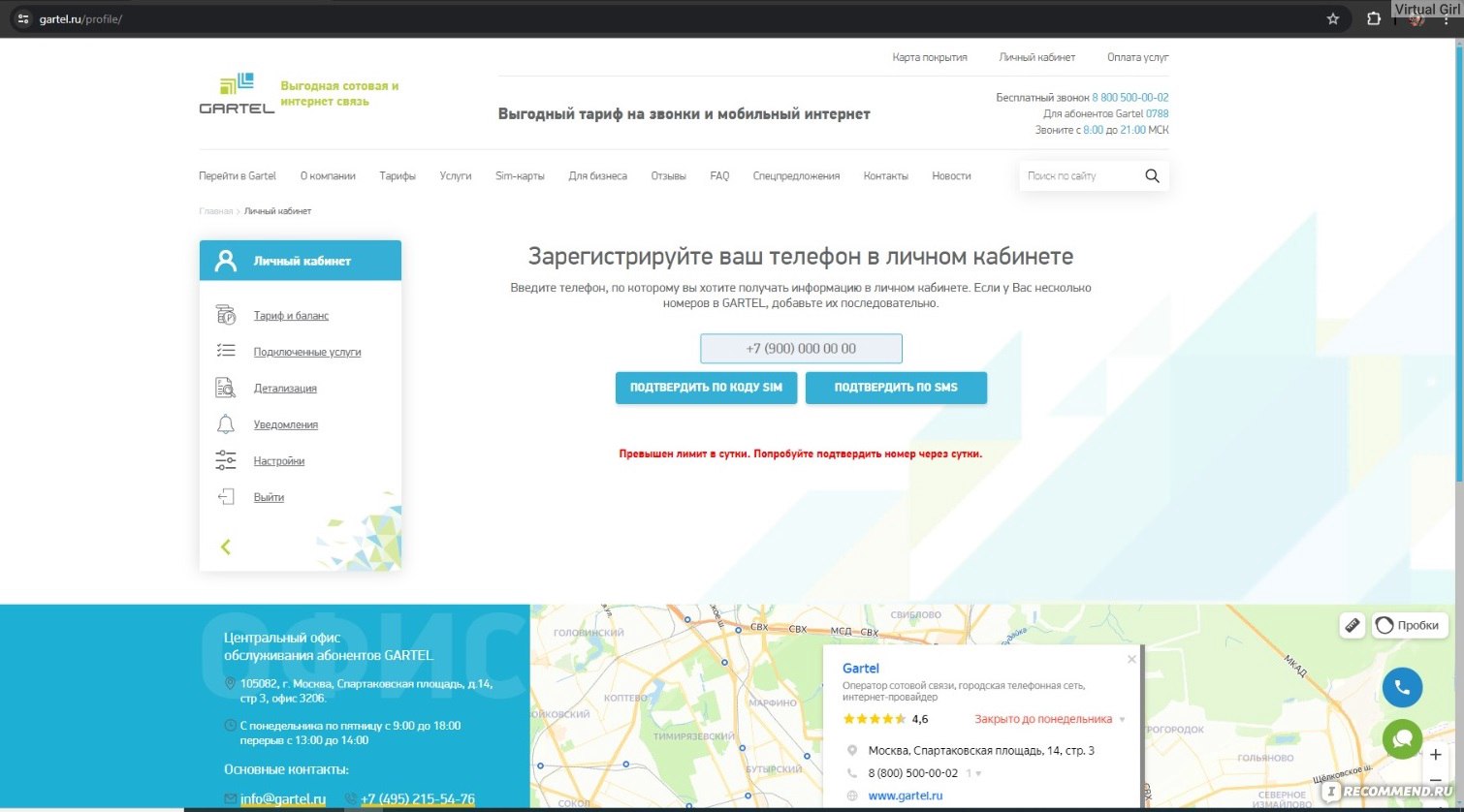Open Отзывы menu item
Screen dimensions: 1464x812
(668, 175)
